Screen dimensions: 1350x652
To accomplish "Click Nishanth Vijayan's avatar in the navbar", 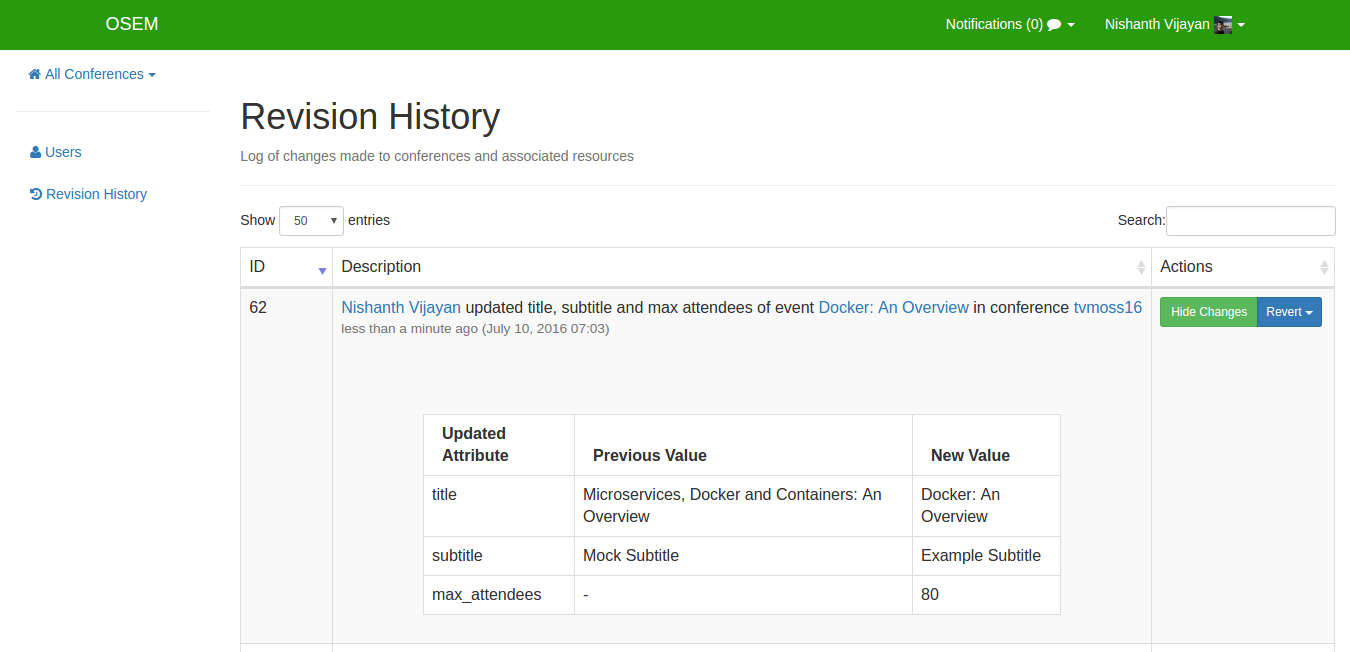I will pos(1222,25).
